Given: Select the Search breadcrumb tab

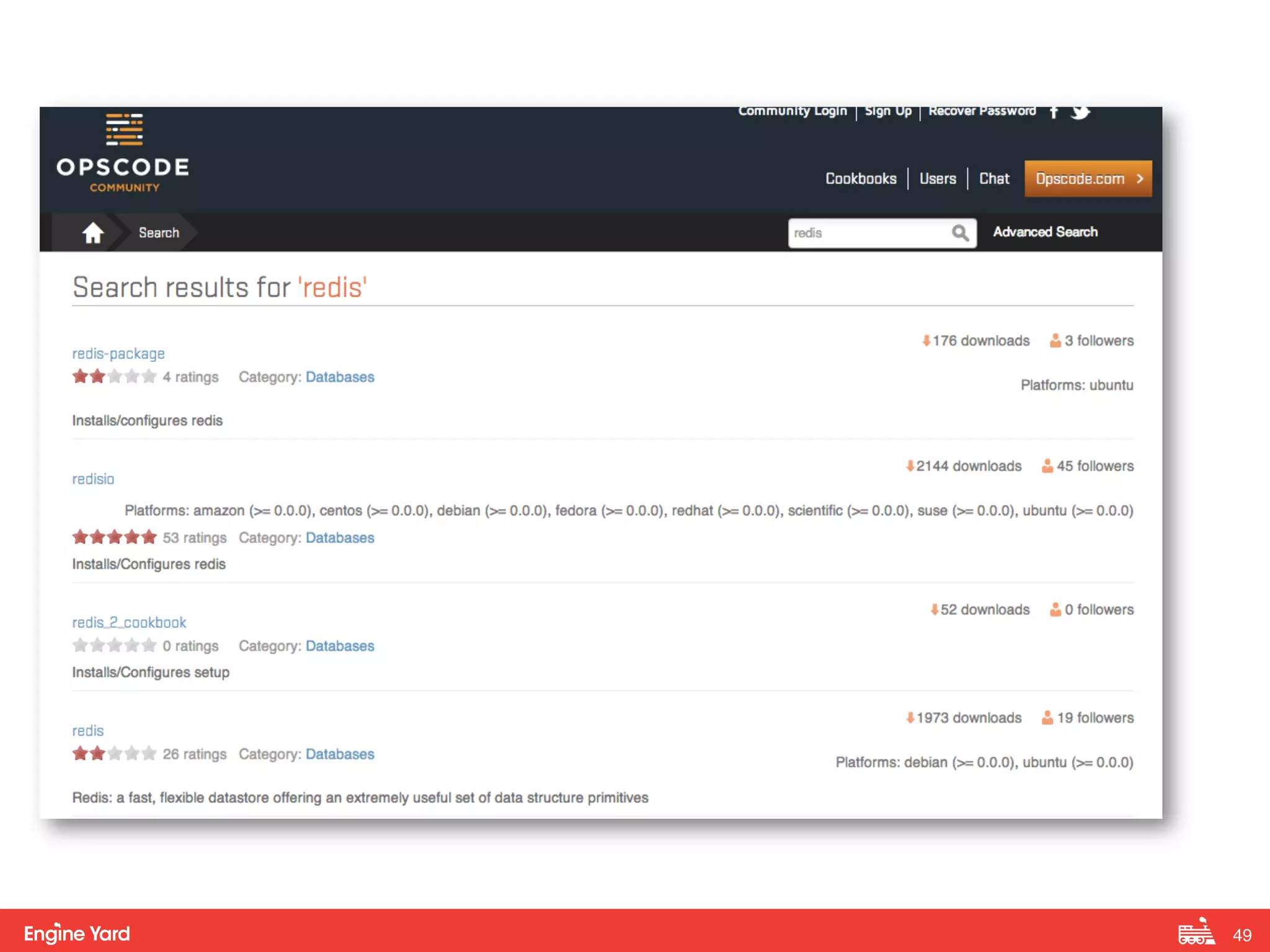Looking at the screenshot, I should 159,233.
